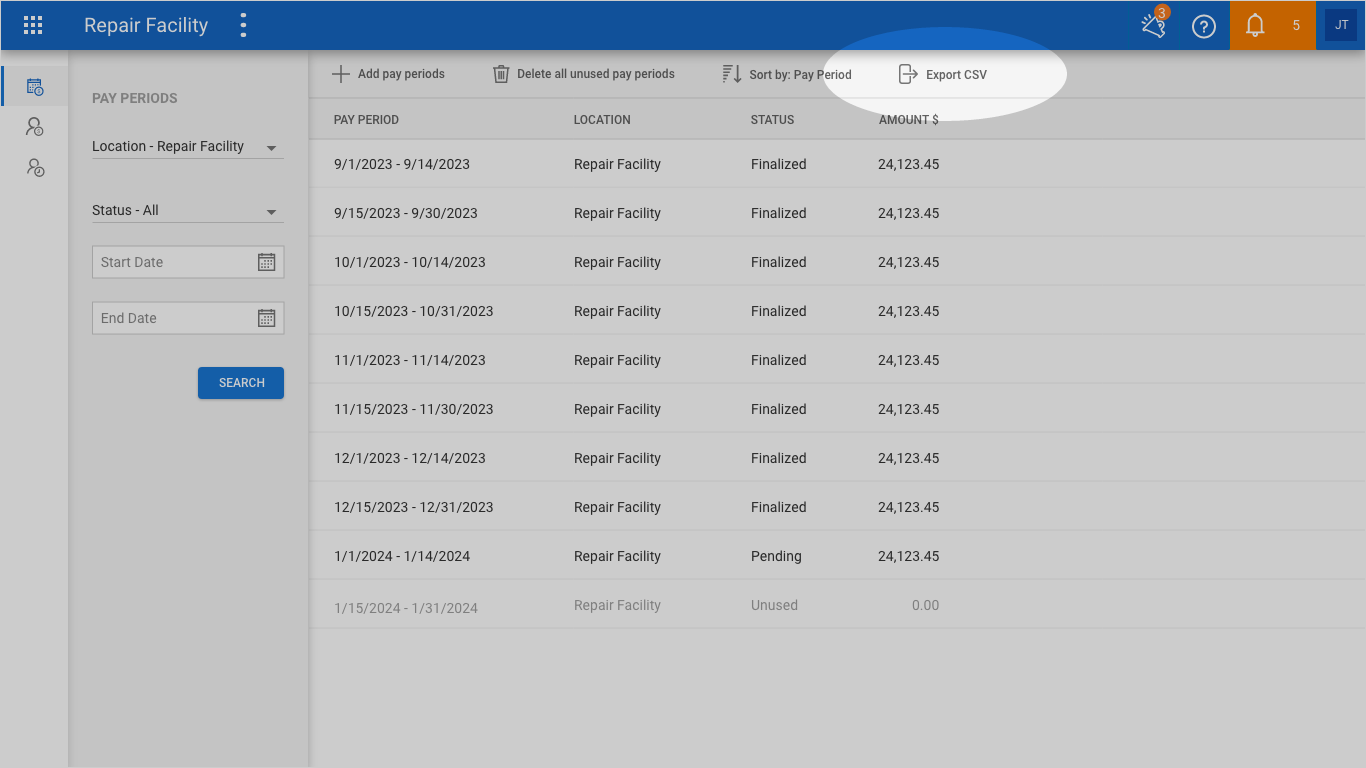Open the JT user avatar
Screen dimensions: 1366x768
tap(1341, 25)
